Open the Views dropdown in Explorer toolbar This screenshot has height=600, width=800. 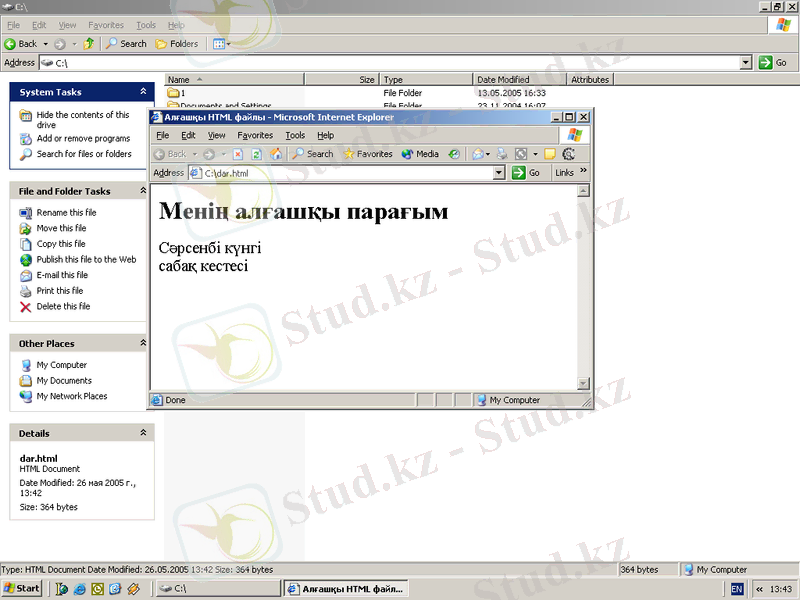(221, 44)
